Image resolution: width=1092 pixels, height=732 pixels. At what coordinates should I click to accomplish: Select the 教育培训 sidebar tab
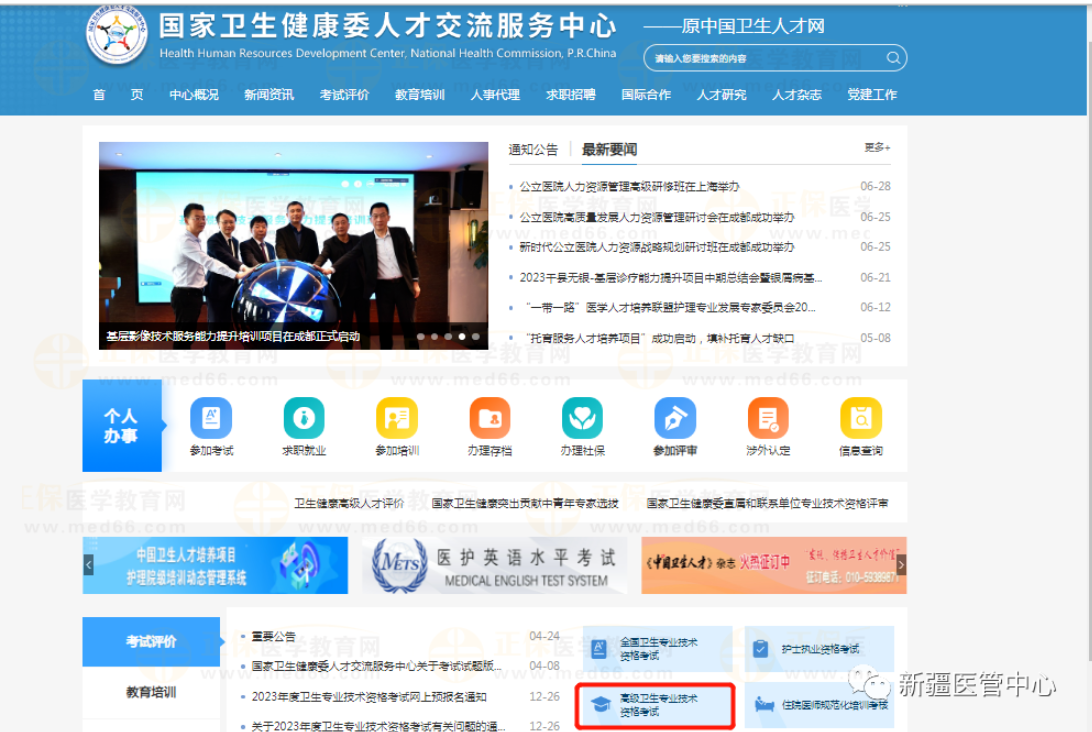tap(151, 692)
